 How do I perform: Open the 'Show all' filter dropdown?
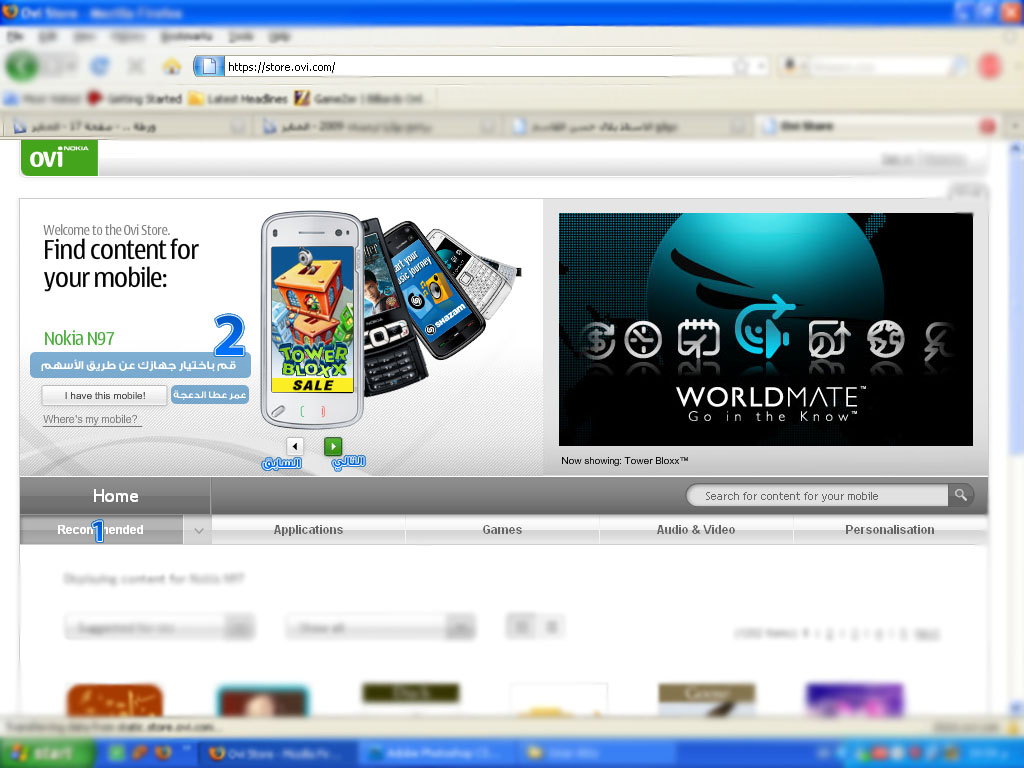[x=381, y=628]
